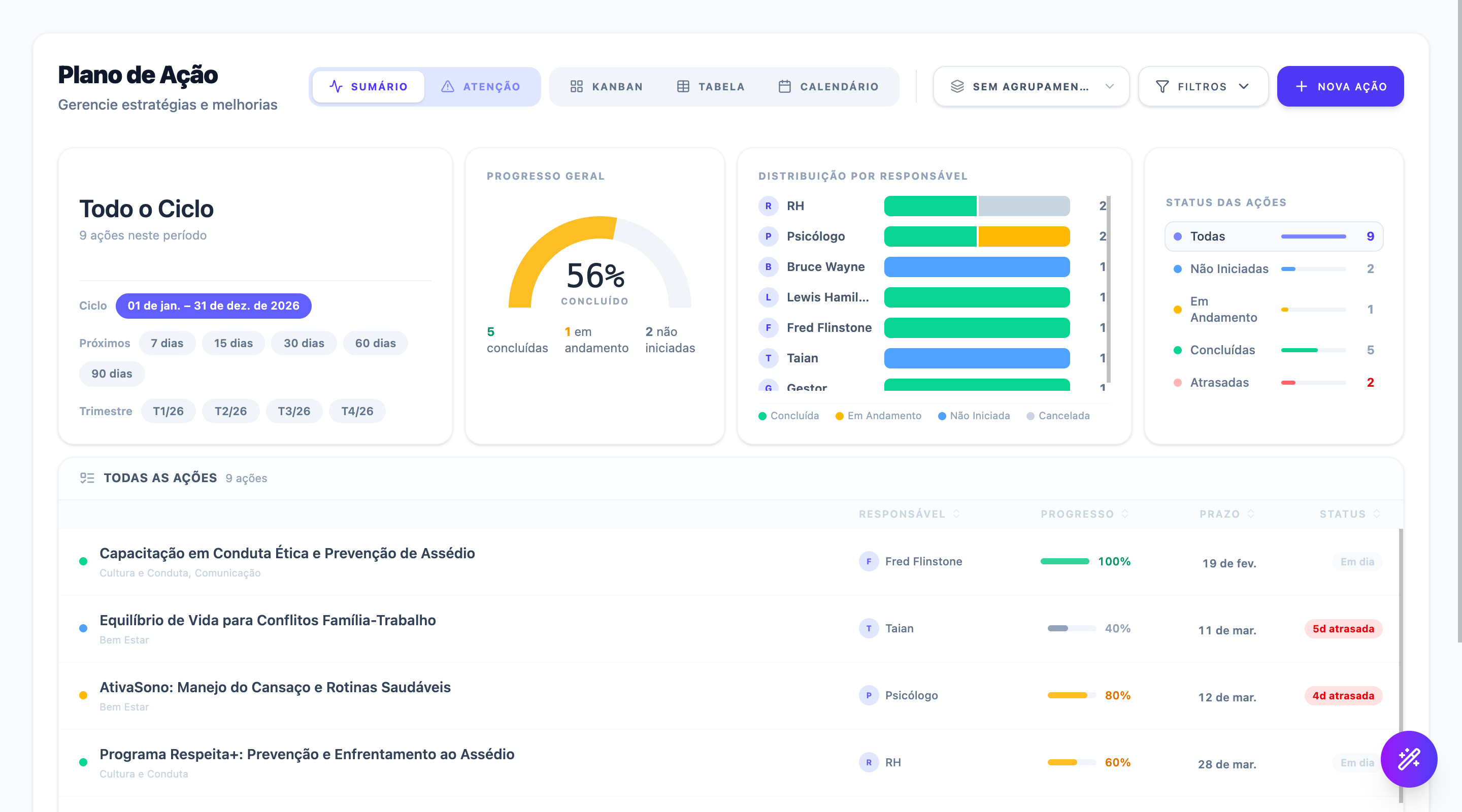1462x812 pixels.
Task: Switch to the Kanban view tab
Action: [x=606, y=86]
